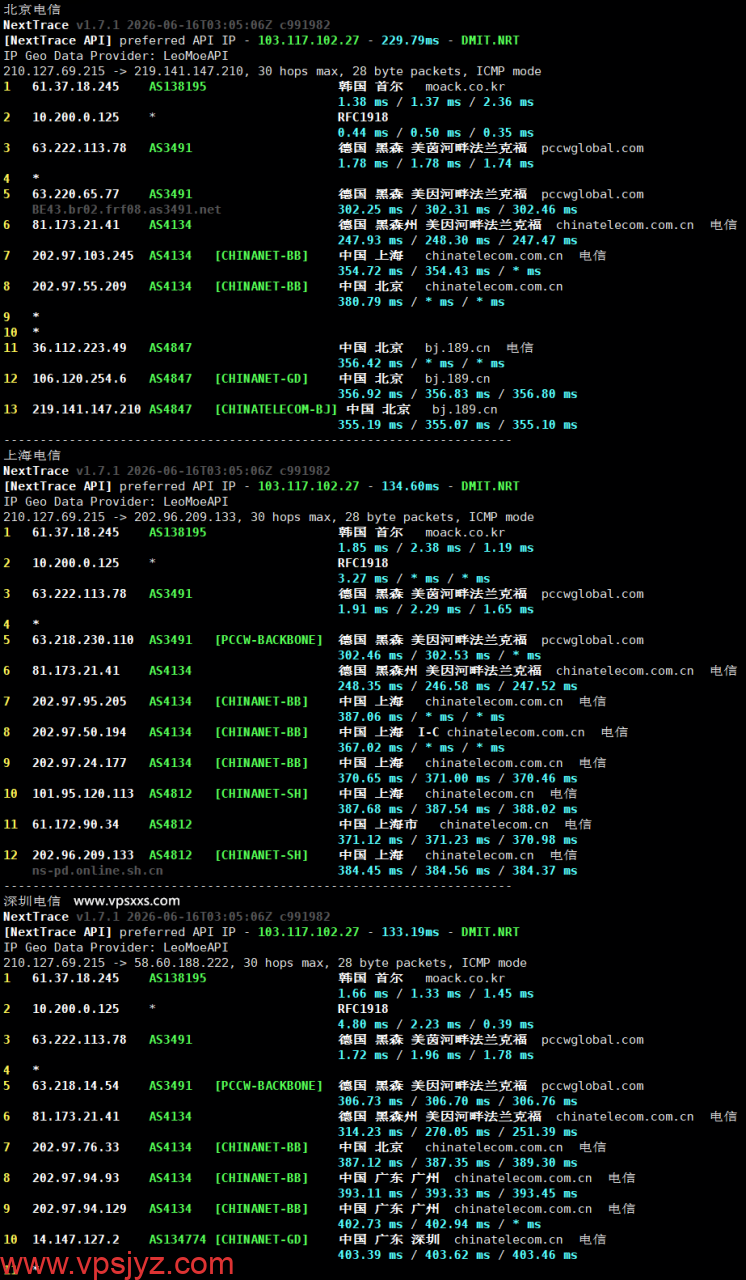Click hop IP 202.97.103.245
Image resolution: width=746 pixels, height=1280 pixels.
(82, 255)
